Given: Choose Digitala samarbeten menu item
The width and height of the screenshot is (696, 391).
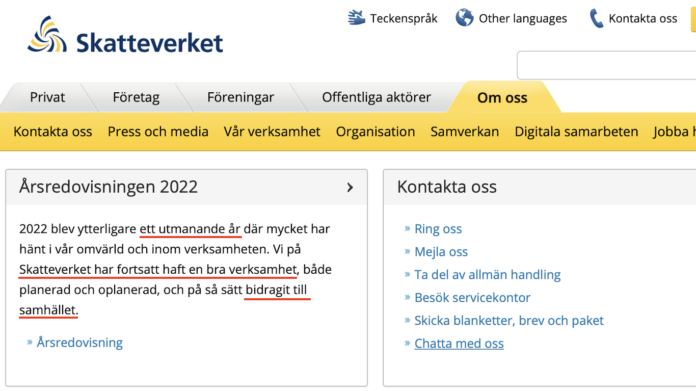Looking at the screenshot, I should click(x=576, y=132).
